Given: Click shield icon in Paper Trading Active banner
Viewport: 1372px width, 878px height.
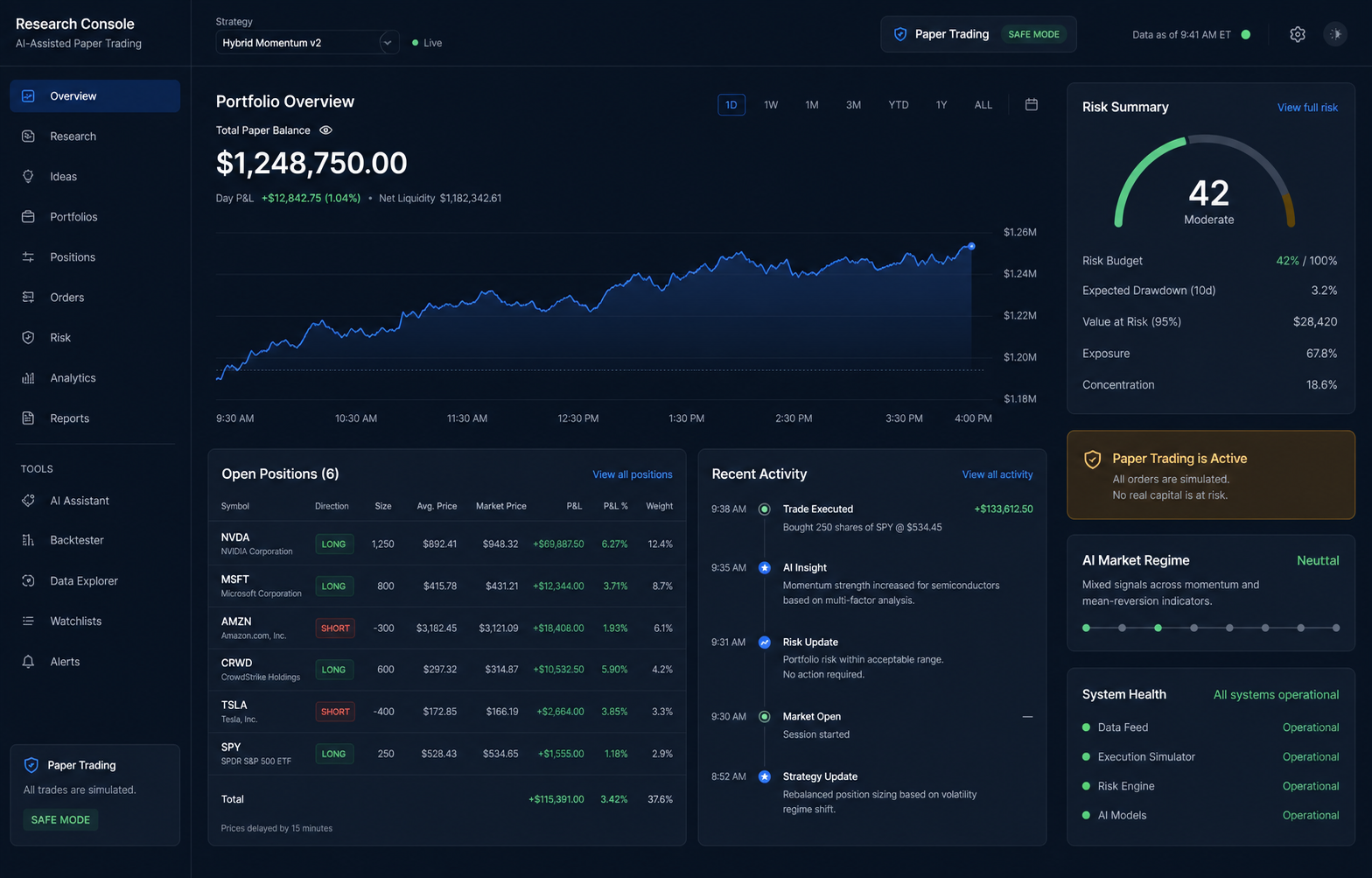Looking at the screenshot, I should 1093,460.
